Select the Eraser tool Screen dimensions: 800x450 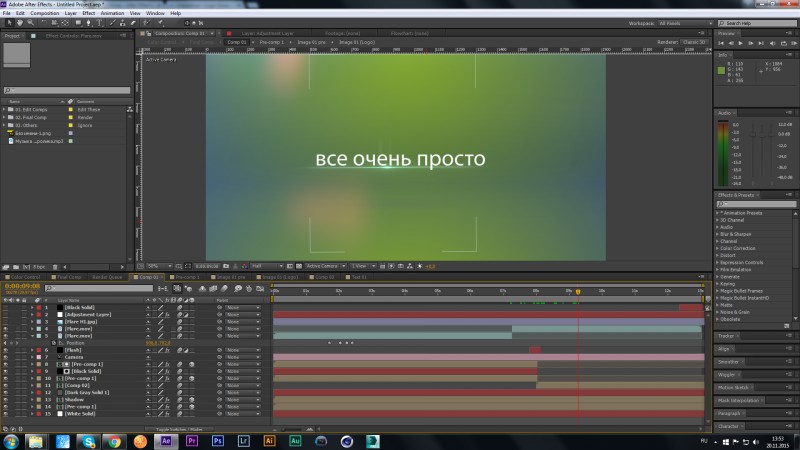pos(133,23)
